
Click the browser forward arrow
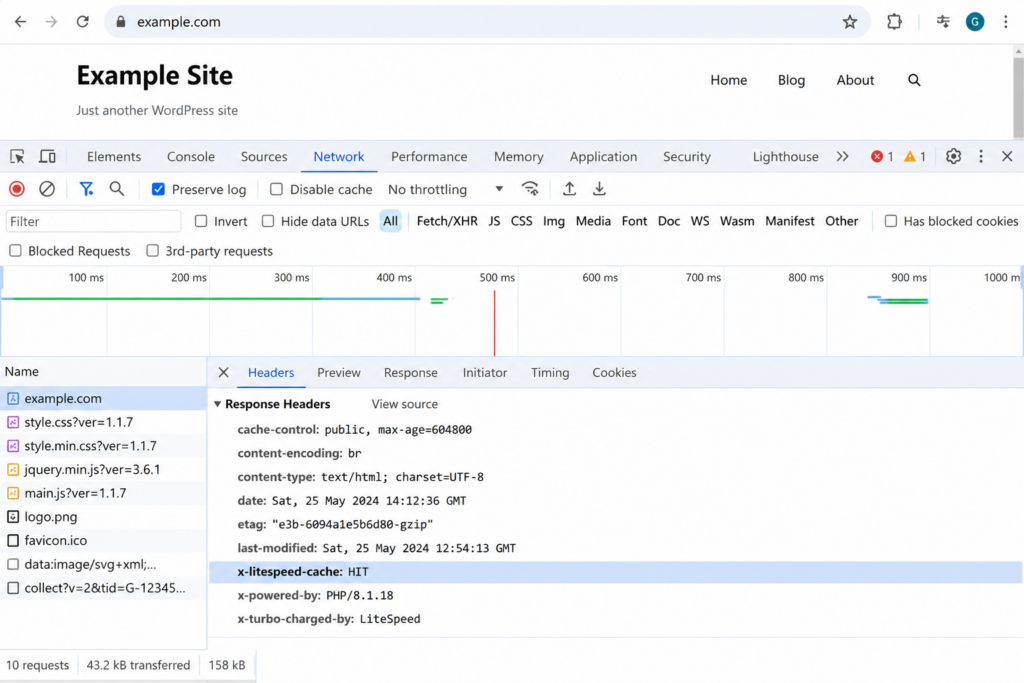(x=51, y=22)
